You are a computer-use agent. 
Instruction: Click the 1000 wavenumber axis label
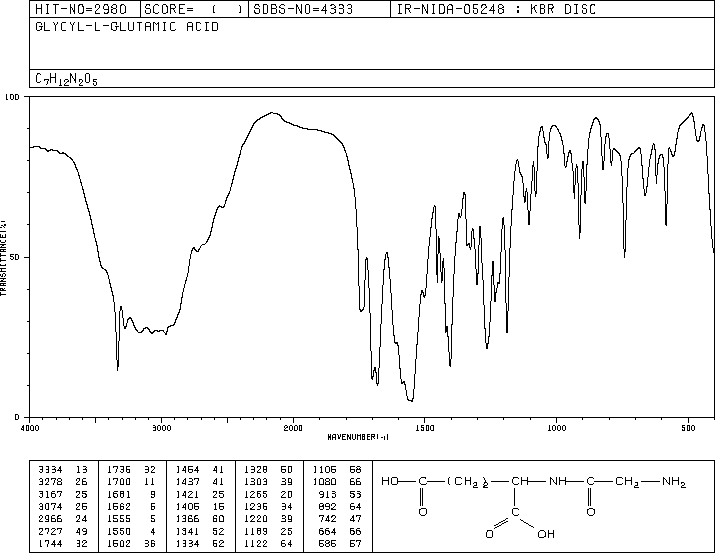(x=556, y=428)
